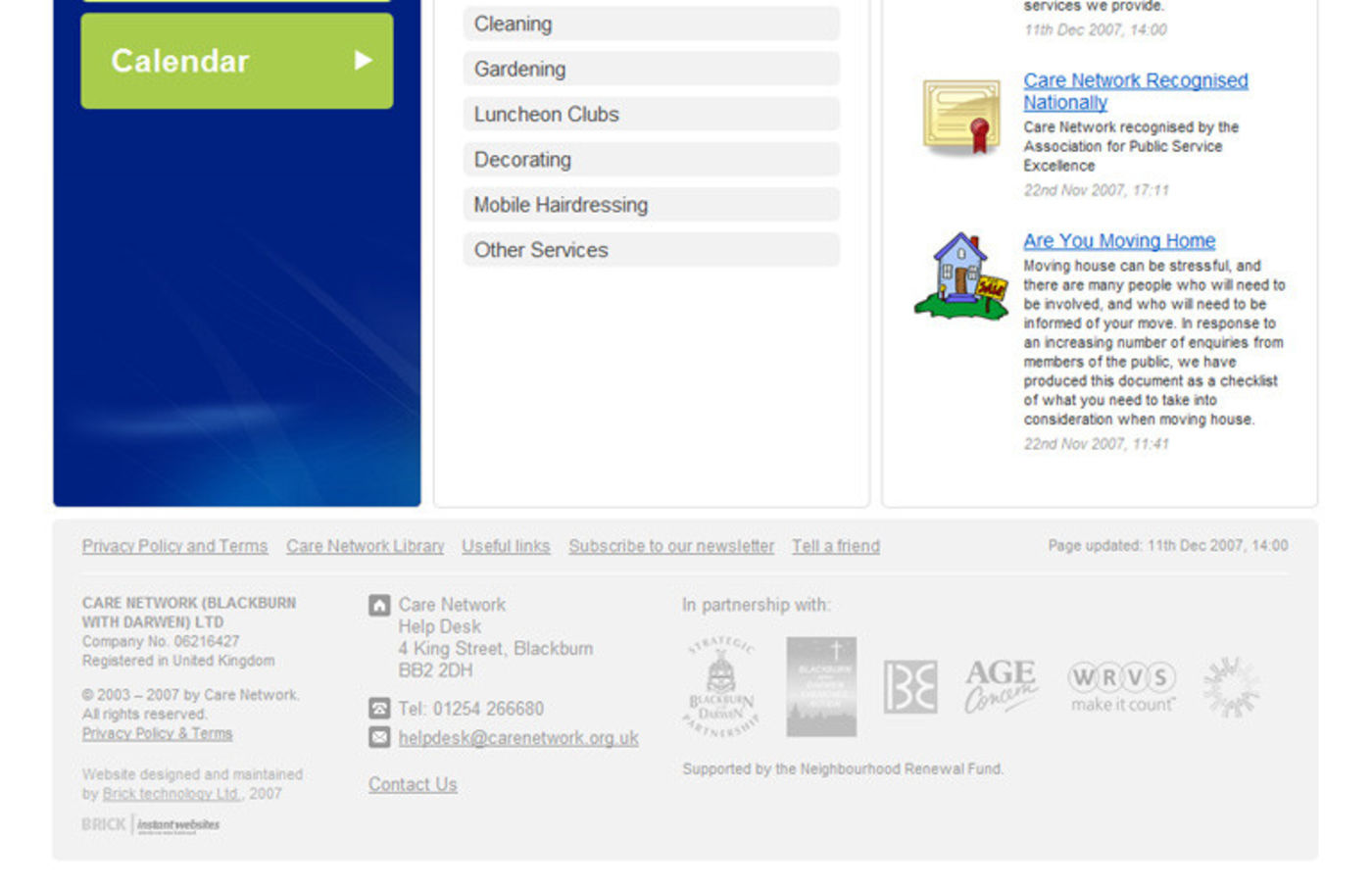The height and width of the screenshot is (892, 1372).
Task: Click the house for sale icon
Action: click(x=961, y=277)
